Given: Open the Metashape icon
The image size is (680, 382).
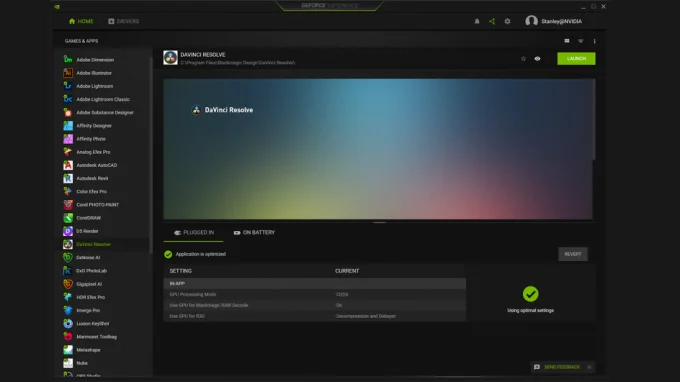Looking at the screenshot, I should tap(68, 349).
